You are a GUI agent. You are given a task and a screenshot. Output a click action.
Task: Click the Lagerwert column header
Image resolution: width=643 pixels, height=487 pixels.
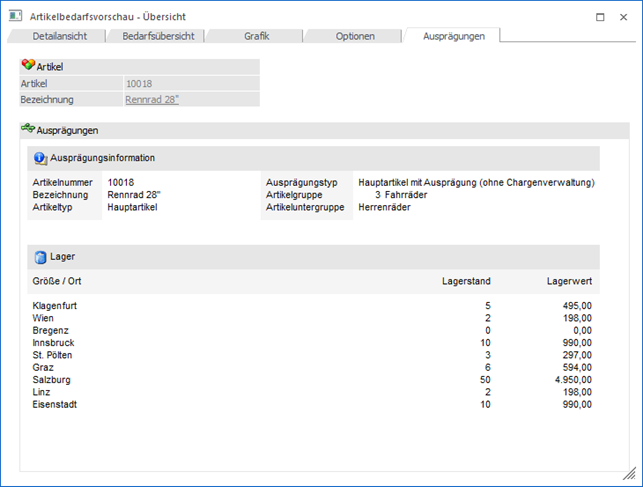[569, 281]
